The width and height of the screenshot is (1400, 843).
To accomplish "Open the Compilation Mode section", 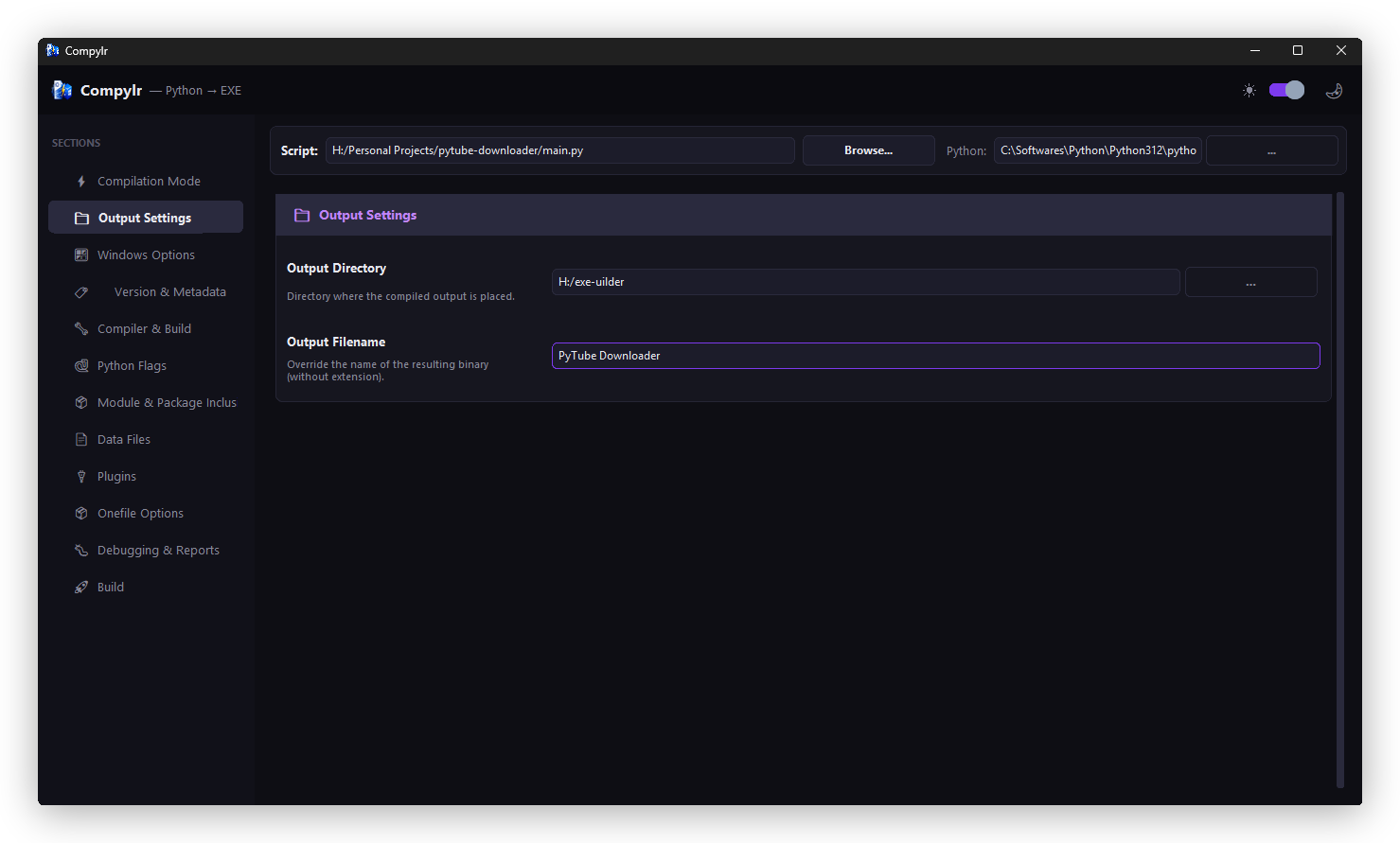I will coord(146,182).
